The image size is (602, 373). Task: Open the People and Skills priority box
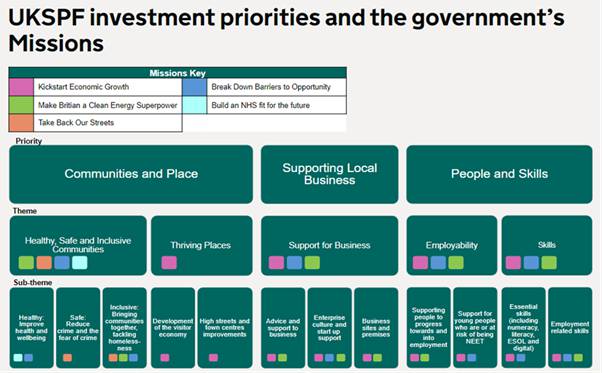coord(499,174)
